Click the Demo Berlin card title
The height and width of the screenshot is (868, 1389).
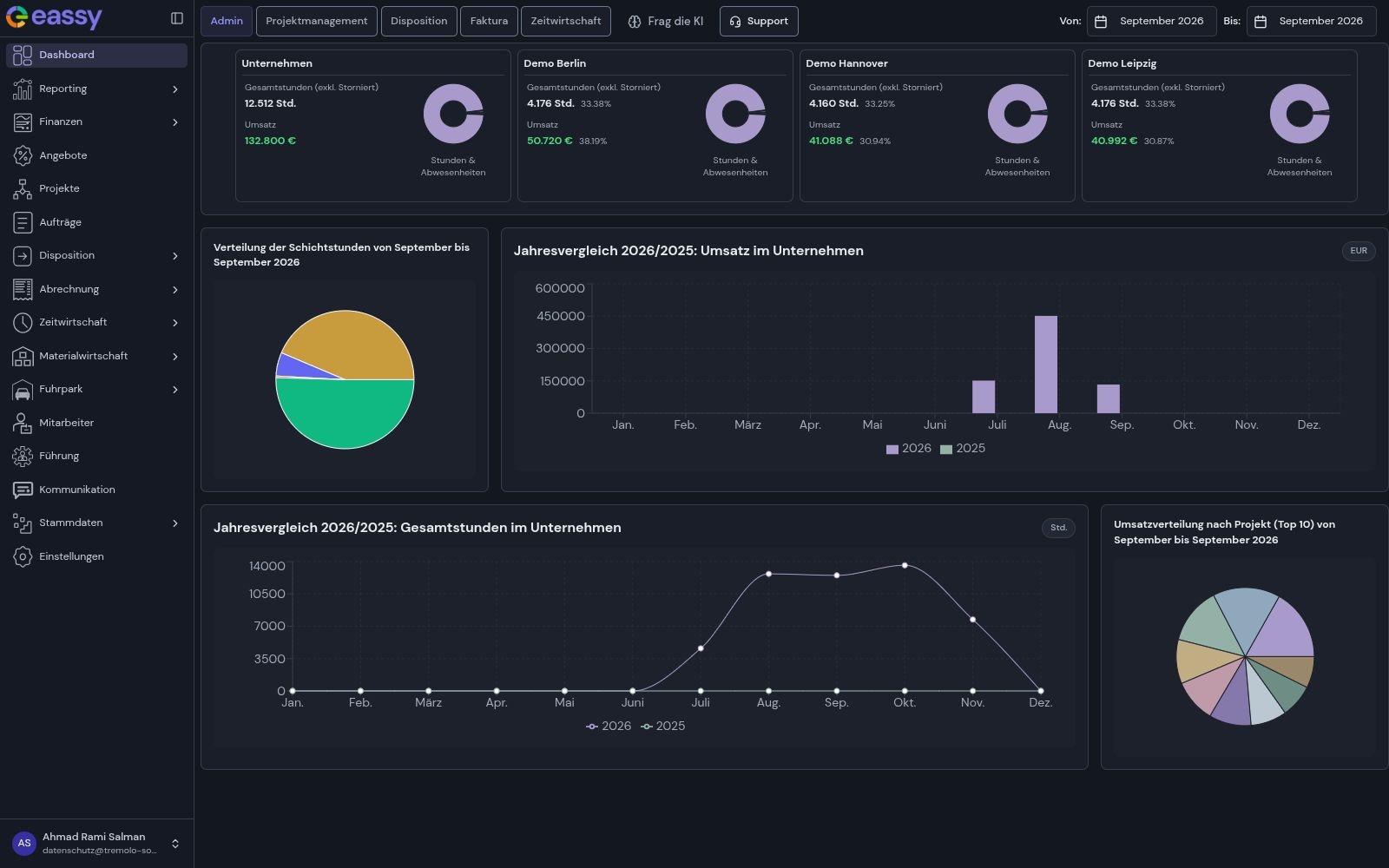click(555, 63)
